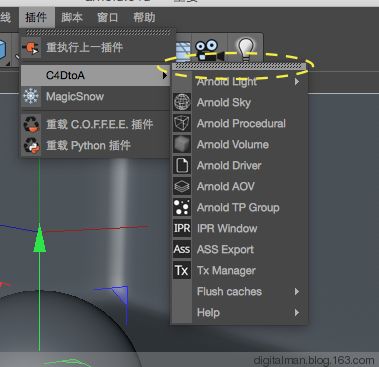379x367 pixels.
Task: Click the light bulb toolbar icon
Action: [x=246, y=49]
